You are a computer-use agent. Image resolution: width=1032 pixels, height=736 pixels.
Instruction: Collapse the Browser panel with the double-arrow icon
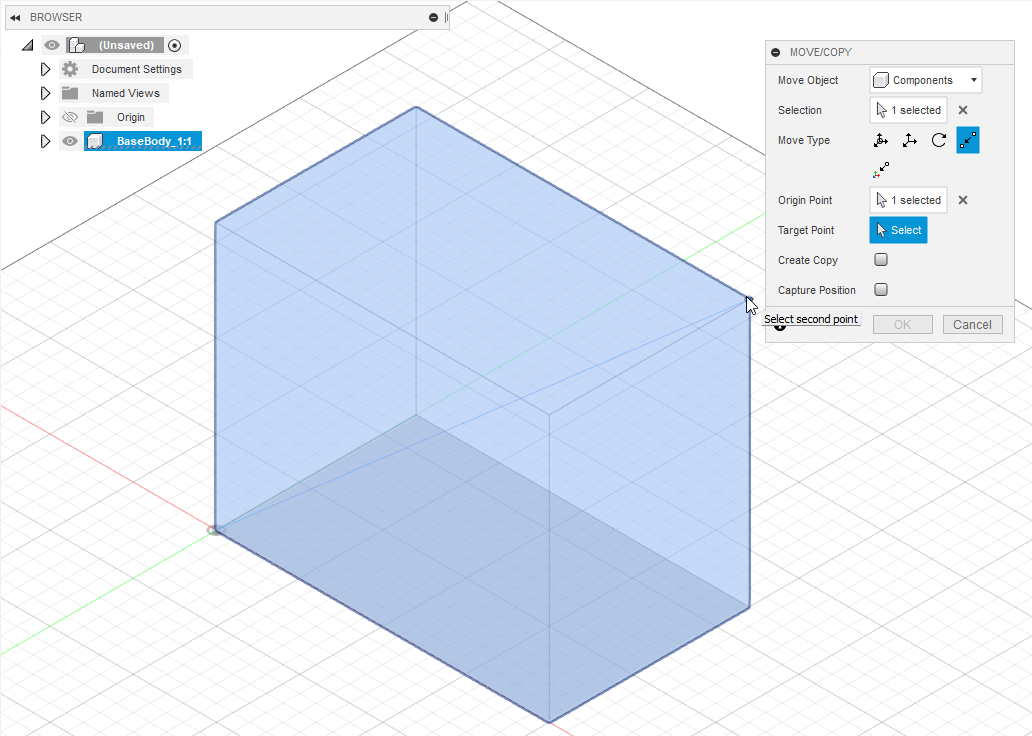click(x=16, y=16)
